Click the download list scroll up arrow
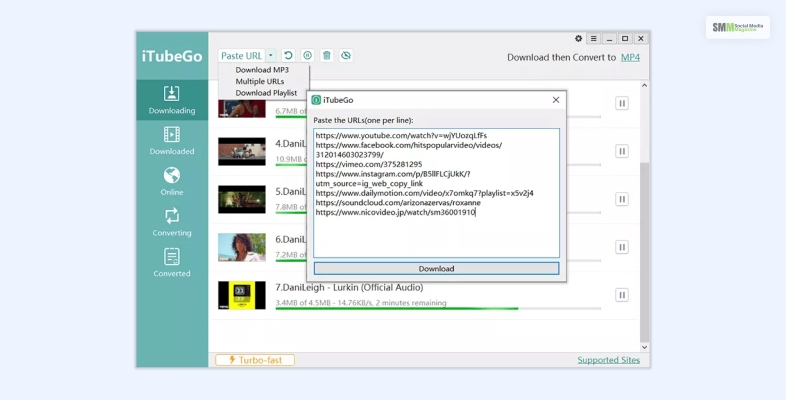Image resolution: width=786 pixels, height=400 pixels. coord(645,85)
